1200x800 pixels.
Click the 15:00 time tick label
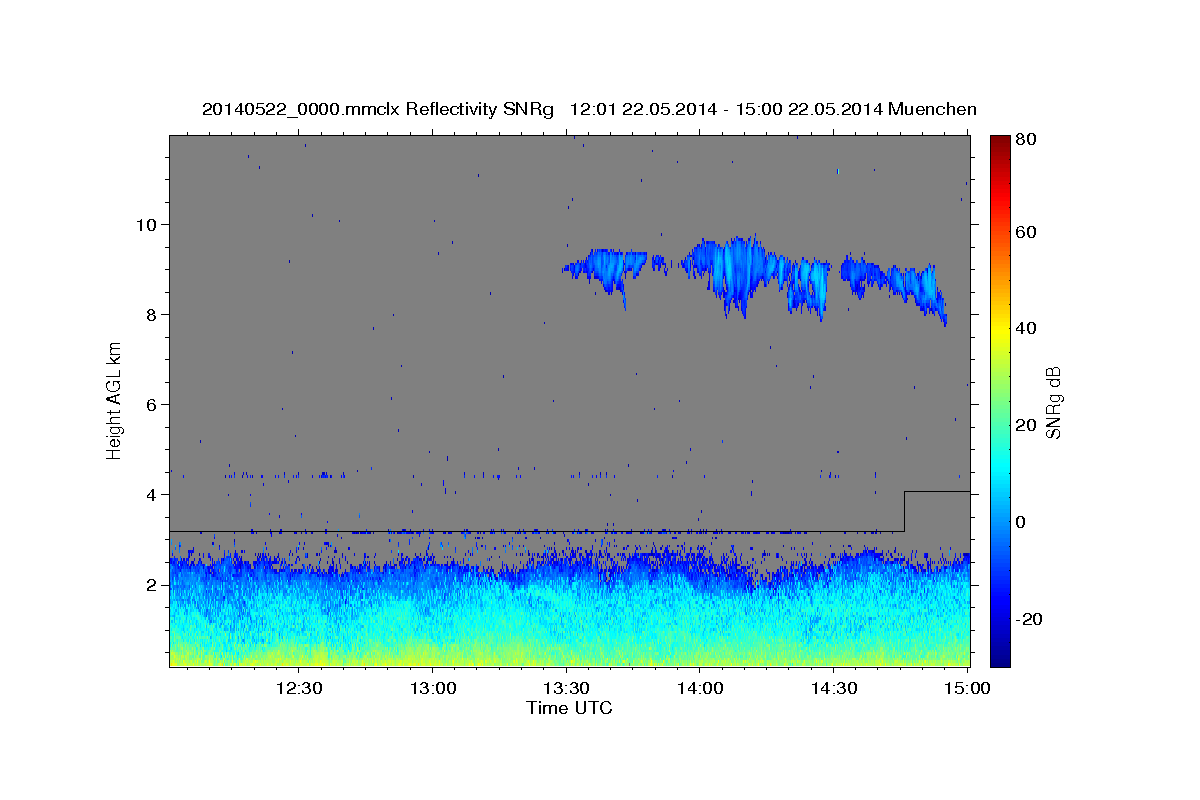click(x=966, y=688)
